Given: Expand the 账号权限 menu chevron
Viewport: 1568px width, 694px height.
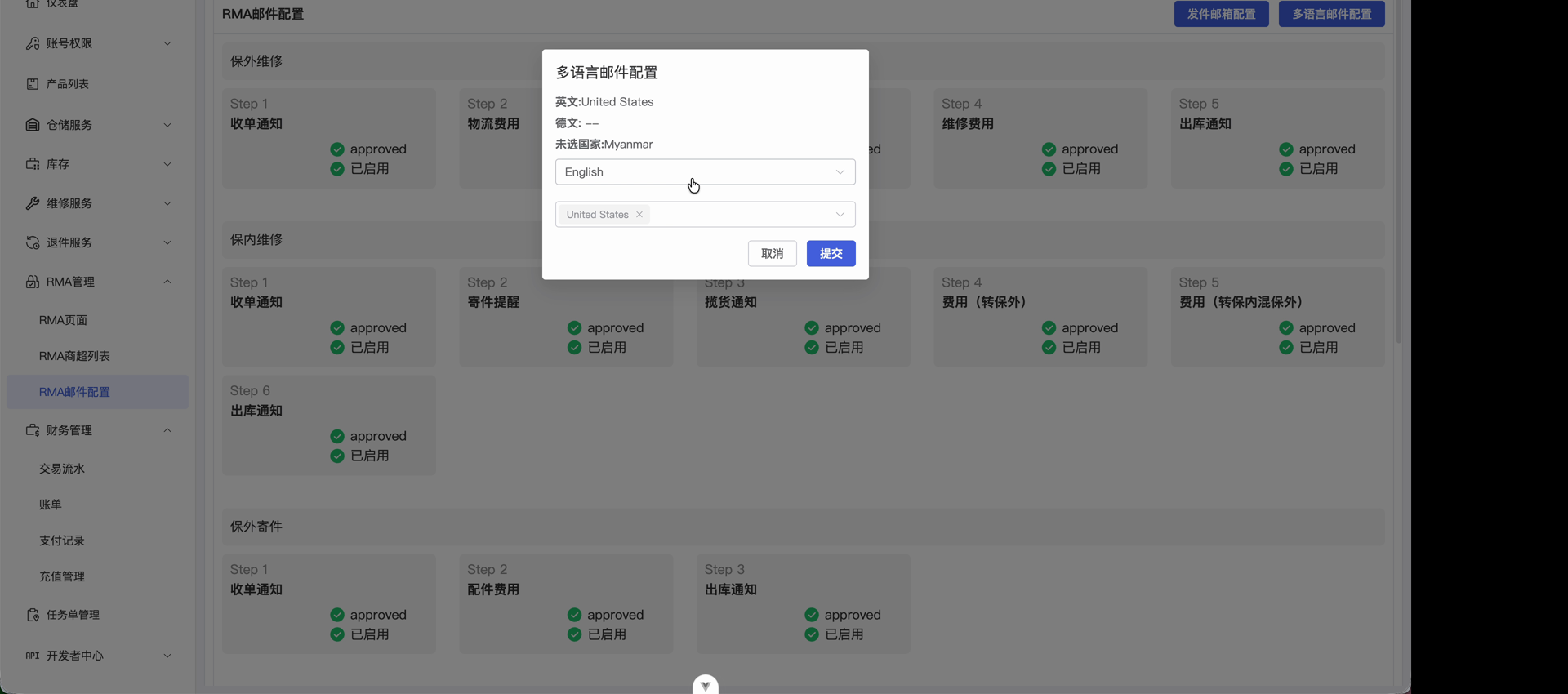Looking at the screenshot, I should click(x=167, y=43).
